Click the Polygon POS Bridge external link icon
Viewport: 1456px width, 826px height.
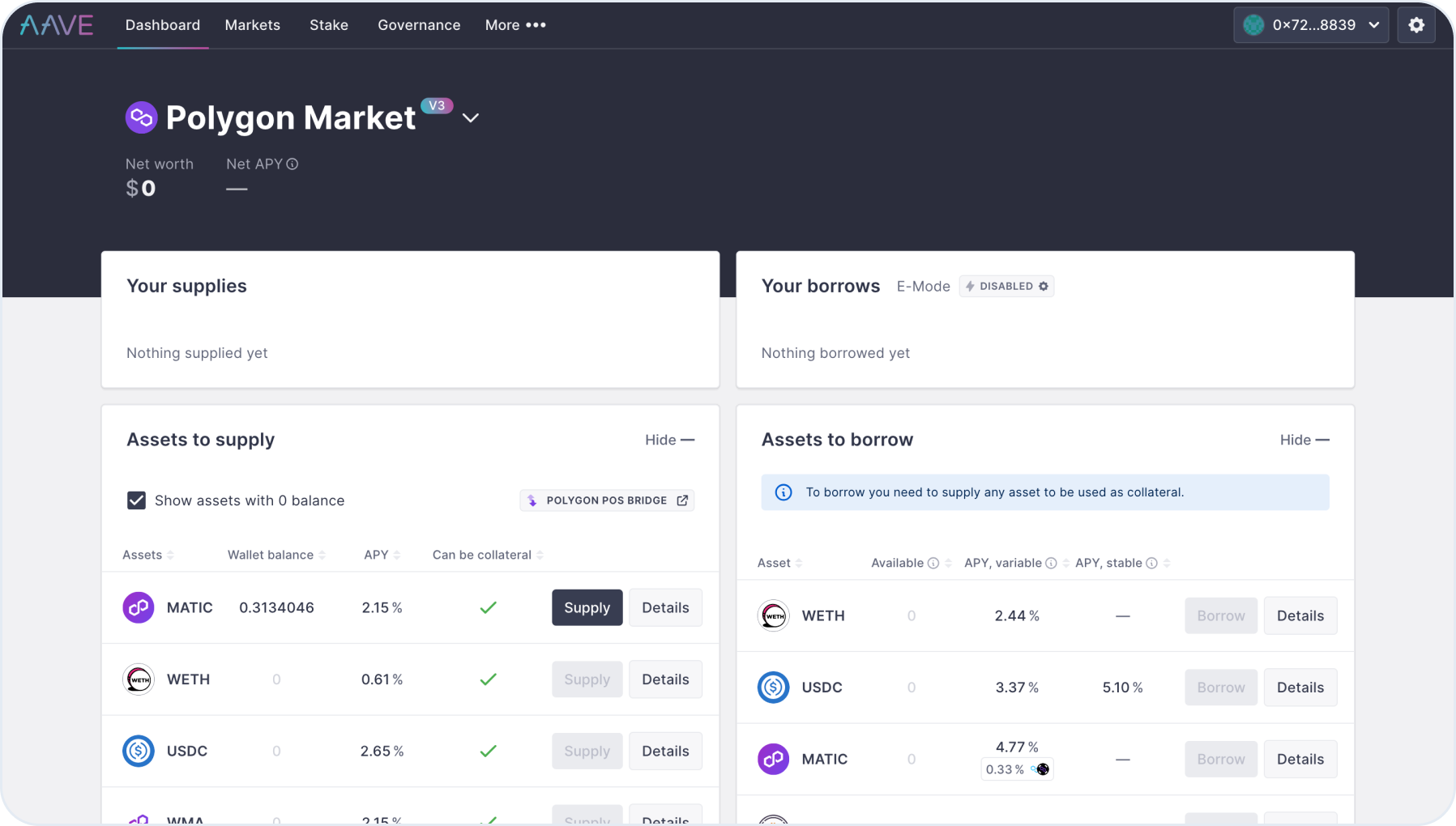tap(682, 500)
